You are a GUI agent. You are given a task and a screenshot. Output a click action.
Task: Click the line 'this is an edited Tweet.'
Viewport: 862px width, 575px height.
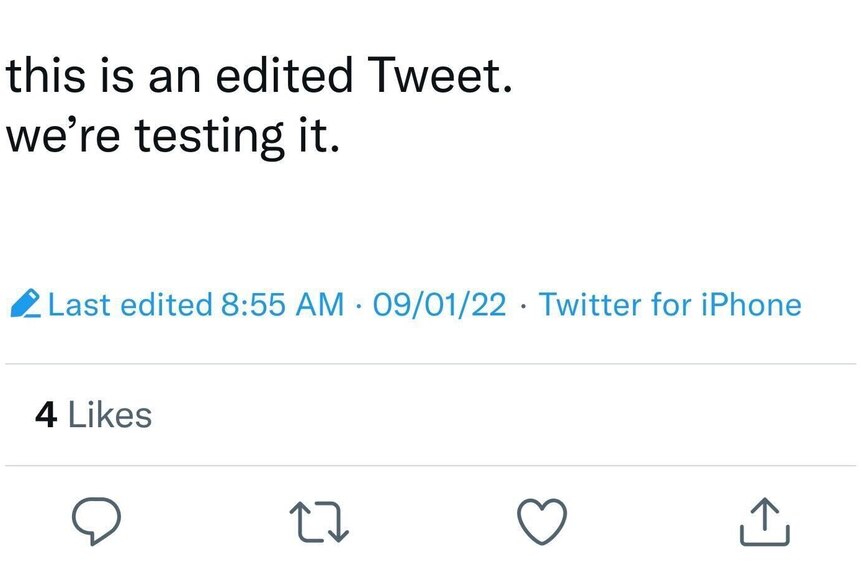259,75
